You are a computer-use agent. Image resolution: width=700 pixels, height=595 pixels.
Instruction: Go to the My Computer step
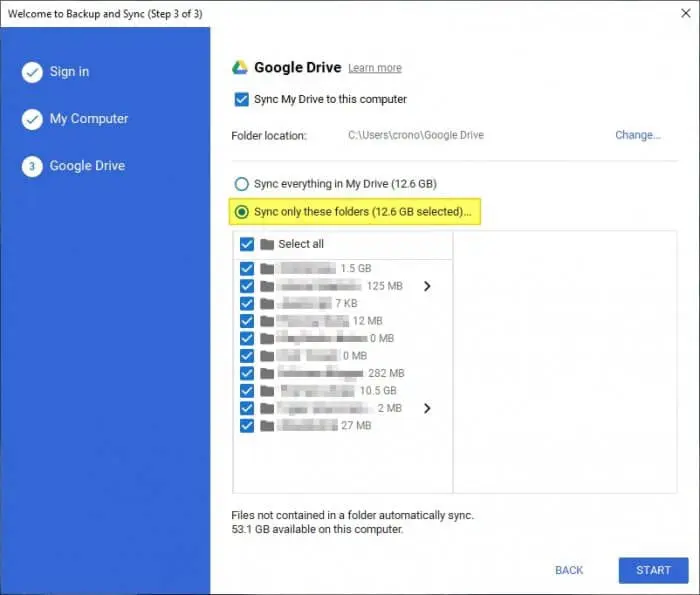(89, 119)
